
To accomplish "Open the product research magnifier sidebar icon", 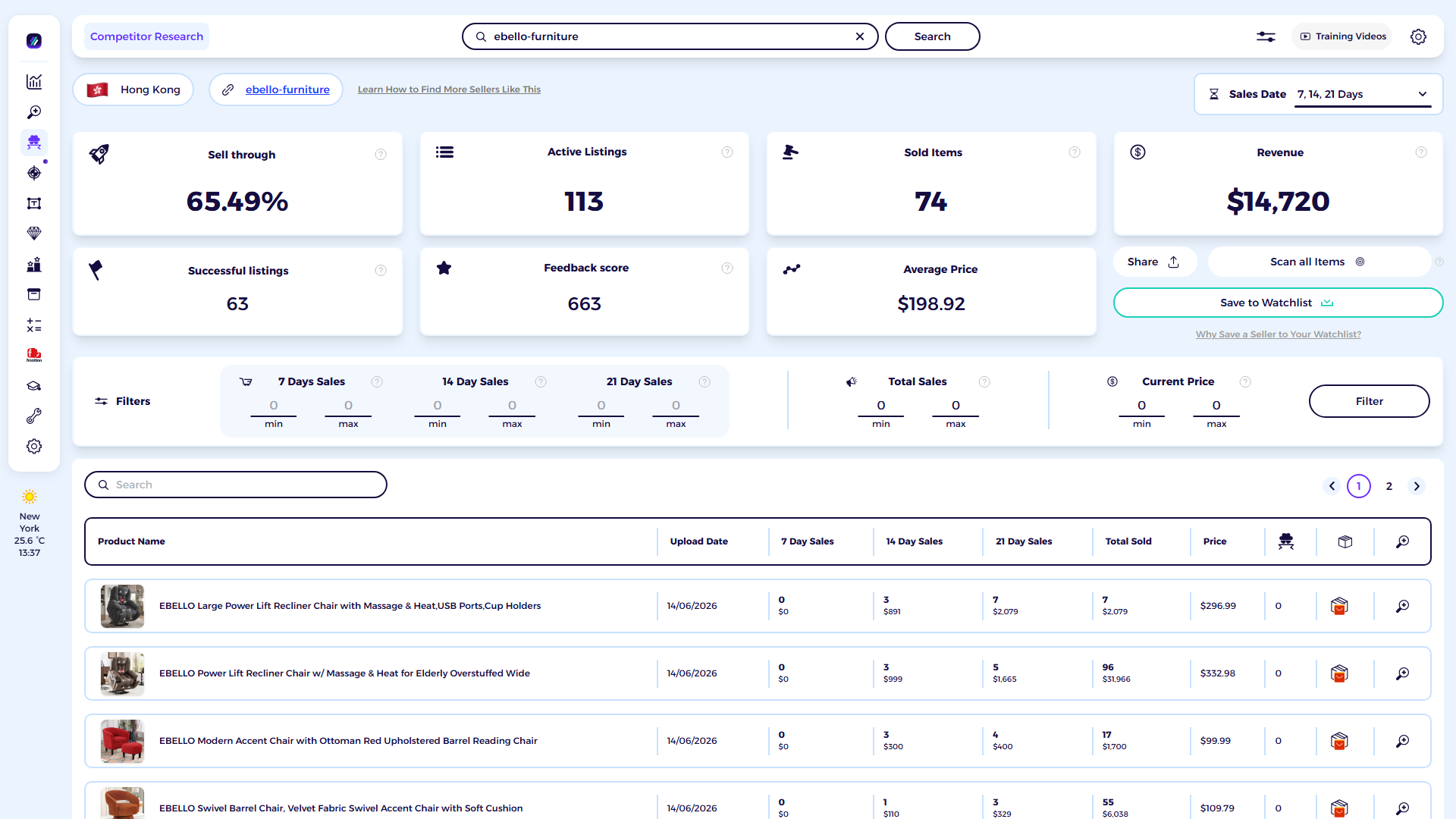I will pos(34,112).
